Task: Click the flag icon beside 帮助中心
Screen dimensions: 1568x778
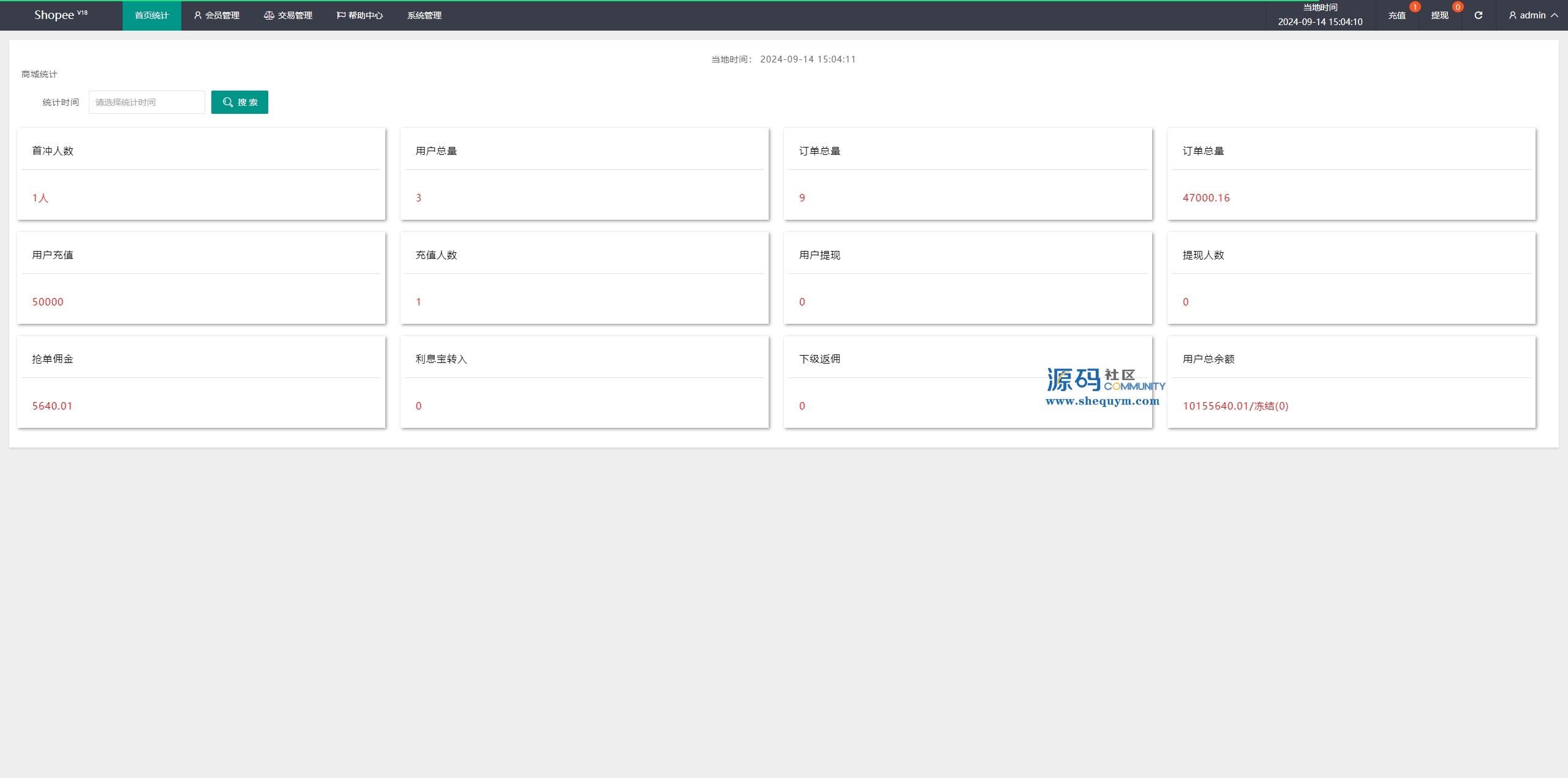Action: tap(341, 15)
